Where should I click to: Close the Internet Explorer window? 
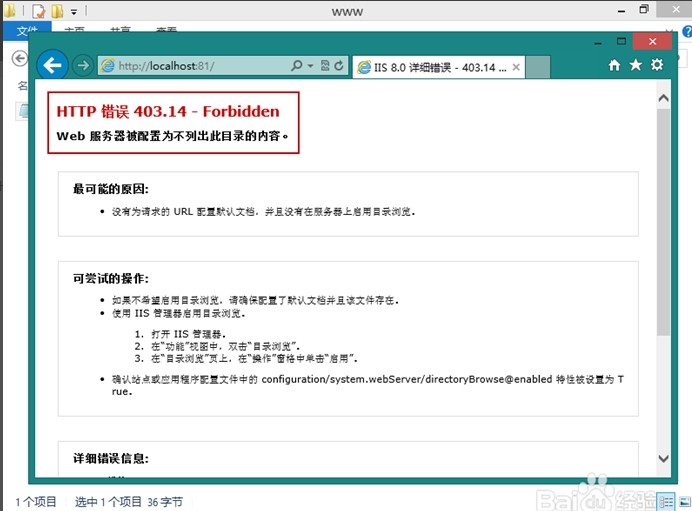653,41
